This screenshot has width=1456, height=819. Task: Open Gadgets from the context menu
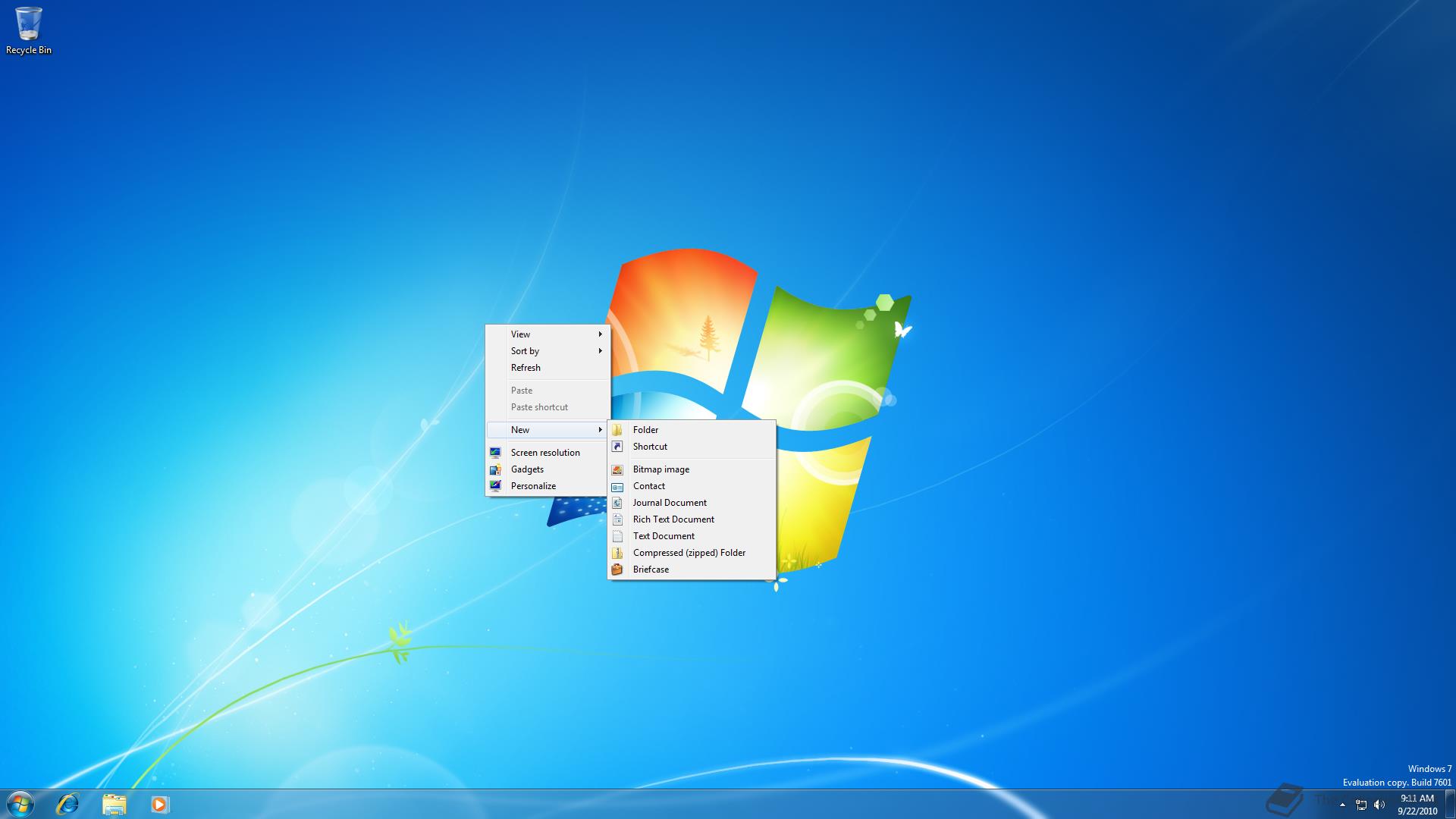click(548, 469)
